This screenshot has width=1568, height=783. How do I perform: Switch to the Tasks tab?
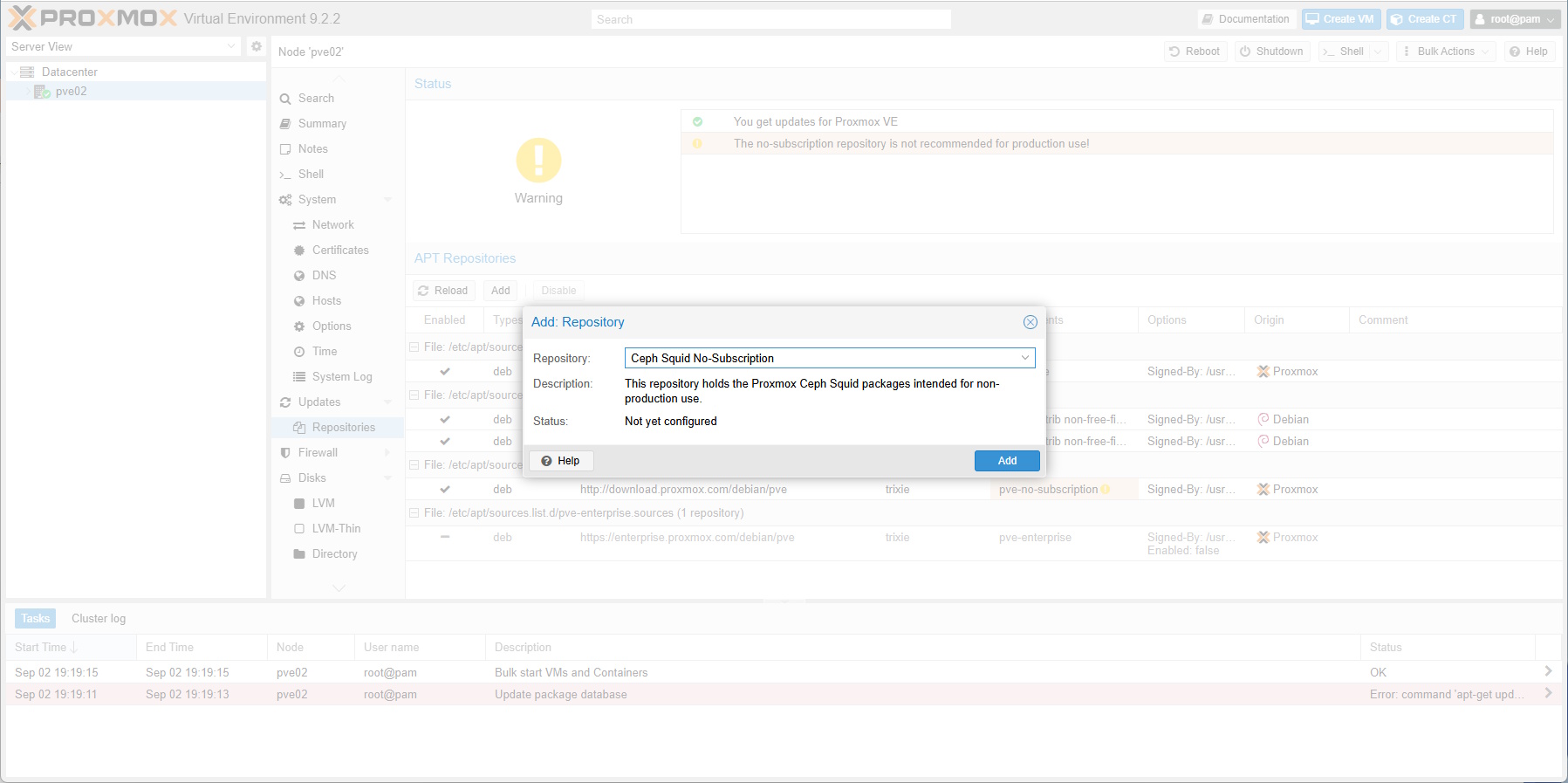tap(35, 619)
